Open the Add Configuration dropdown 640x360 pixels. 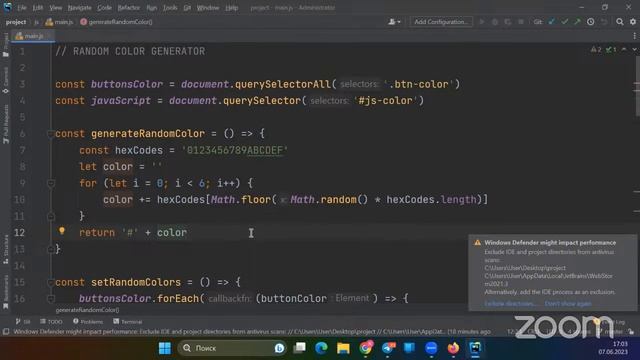click(441, 22)
